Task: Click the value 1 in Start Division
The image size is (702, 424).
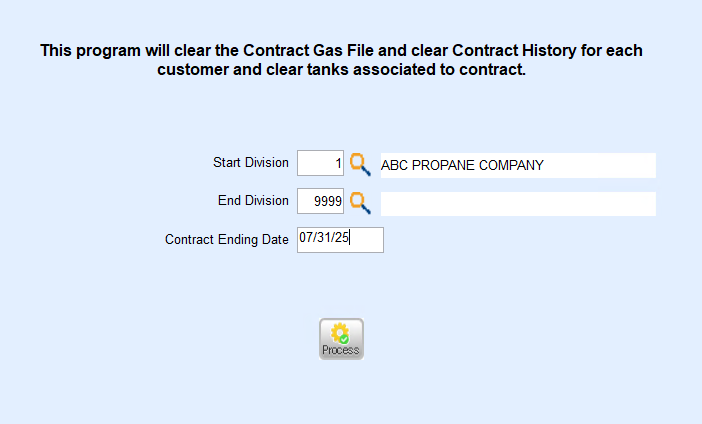Action: coord(338,164)
